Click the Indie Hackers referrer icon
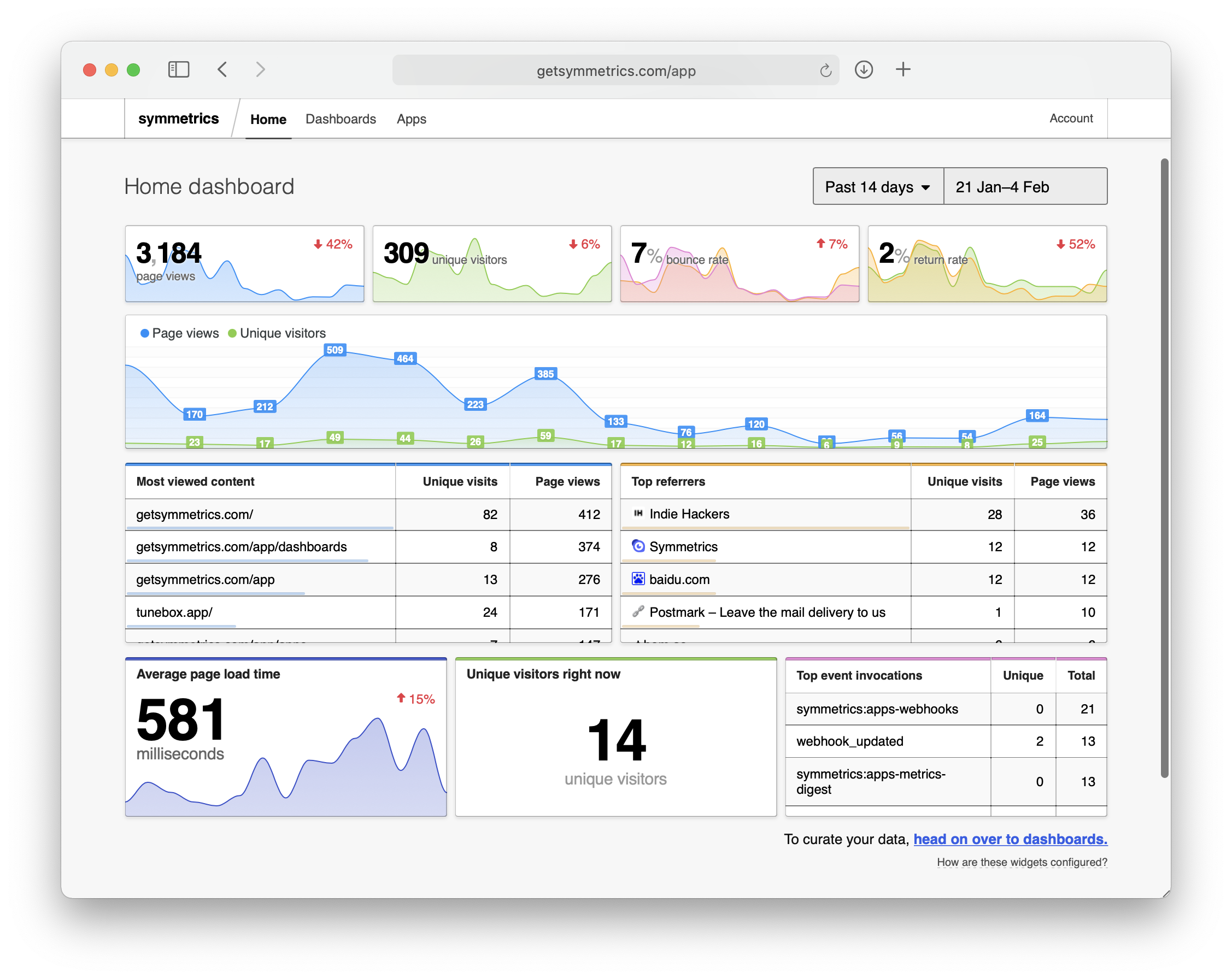Image resolution: width=1232 pixels, height=979 pixels. (x=638, y=514)
